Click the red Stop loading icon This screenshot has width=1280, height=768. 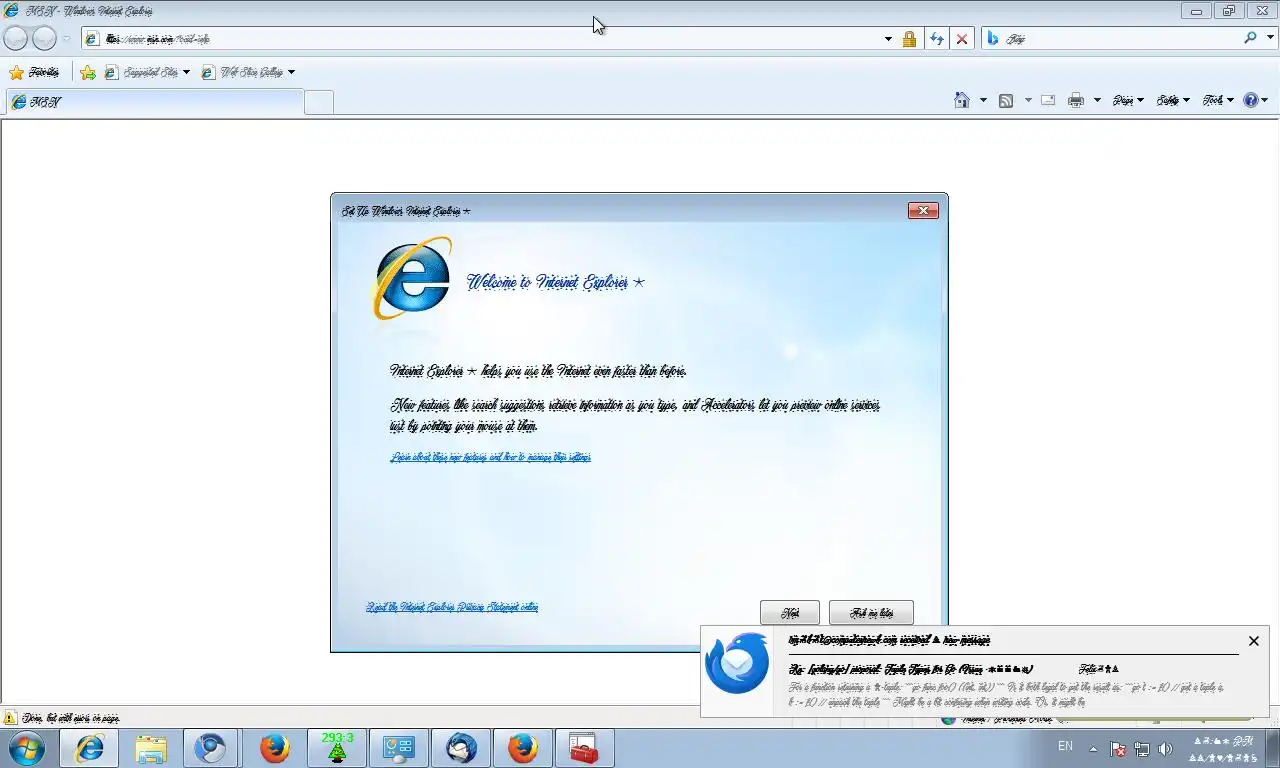(962, 39)
